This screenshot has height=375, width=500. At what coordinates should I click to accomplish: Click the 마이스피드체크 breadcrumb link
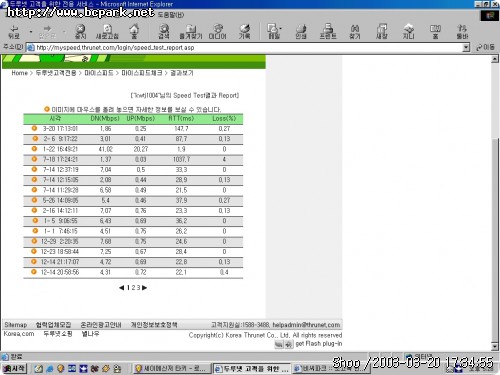(x=142, y=73)
